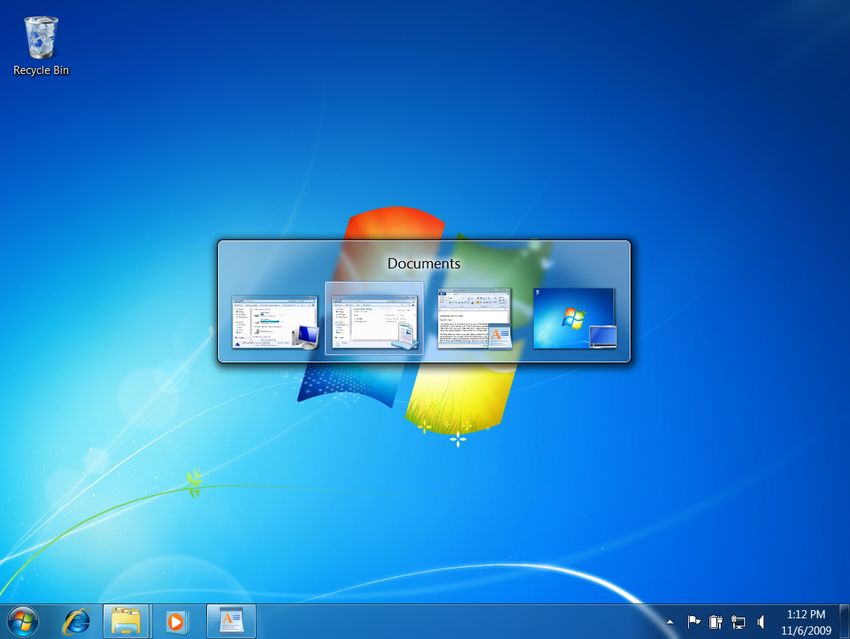Viewport: 850px width, 639px height.
Task: Select the Desktop thumbnail in switcher
Action: (x=575, y=319)
